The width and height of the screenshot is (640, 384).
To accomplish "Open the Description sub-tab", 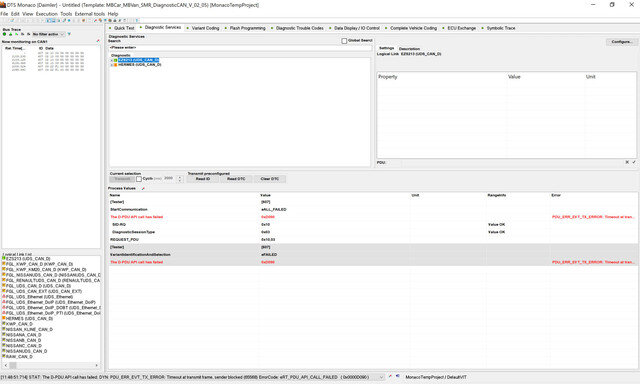I will coord(409,49).
